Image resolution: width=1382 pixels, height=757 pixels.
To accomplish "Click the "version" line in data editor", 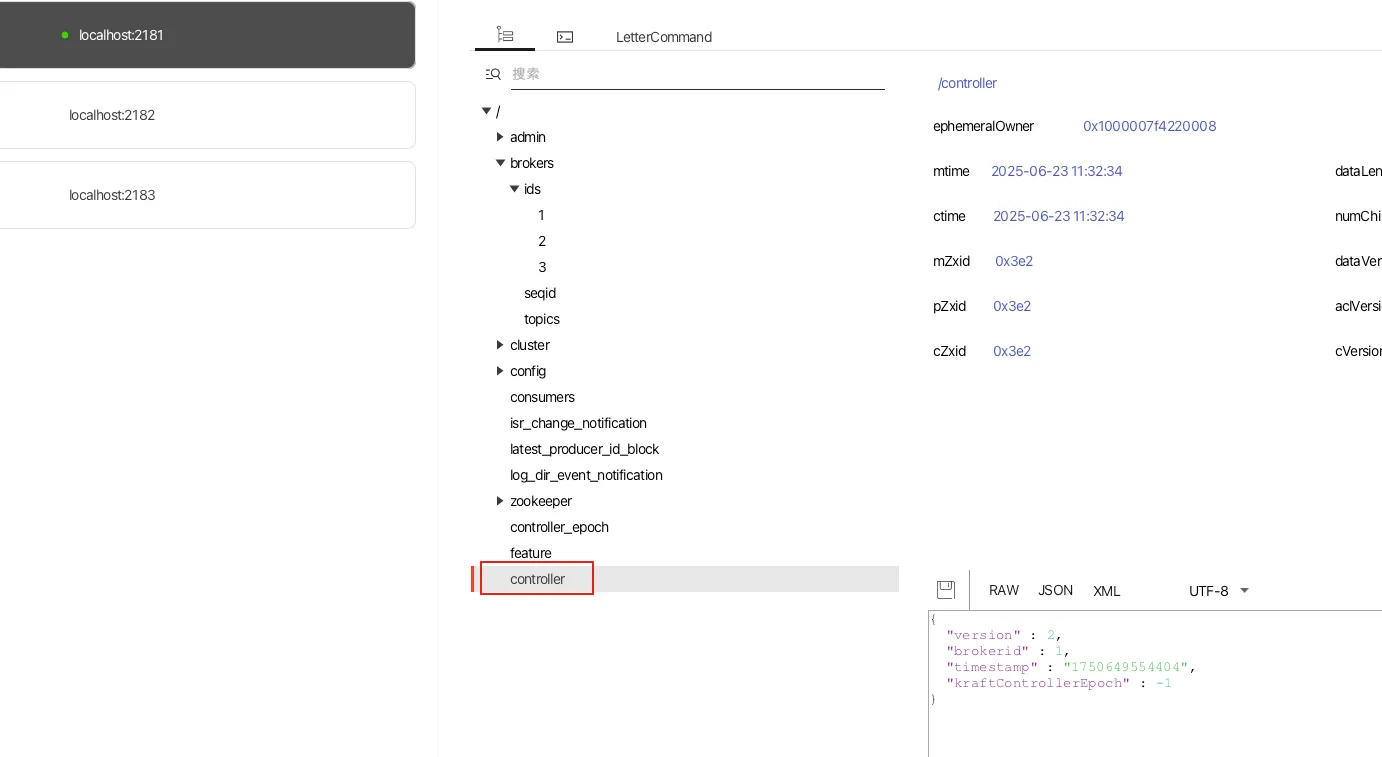I will point(1004,635).
